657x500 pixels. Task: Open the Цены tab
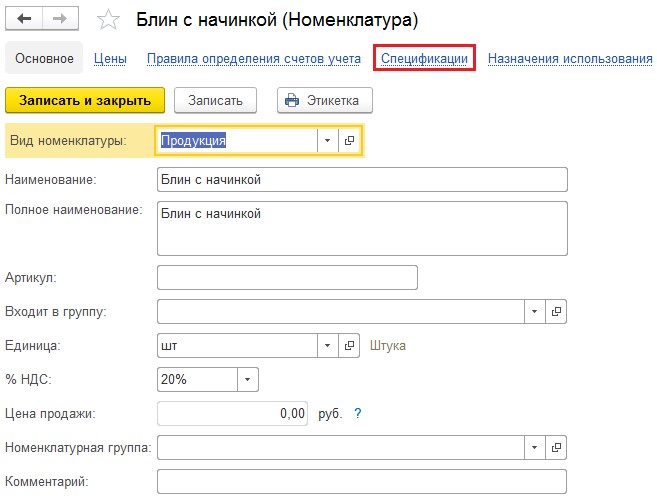pyautogui.click(x=110, y=59)
